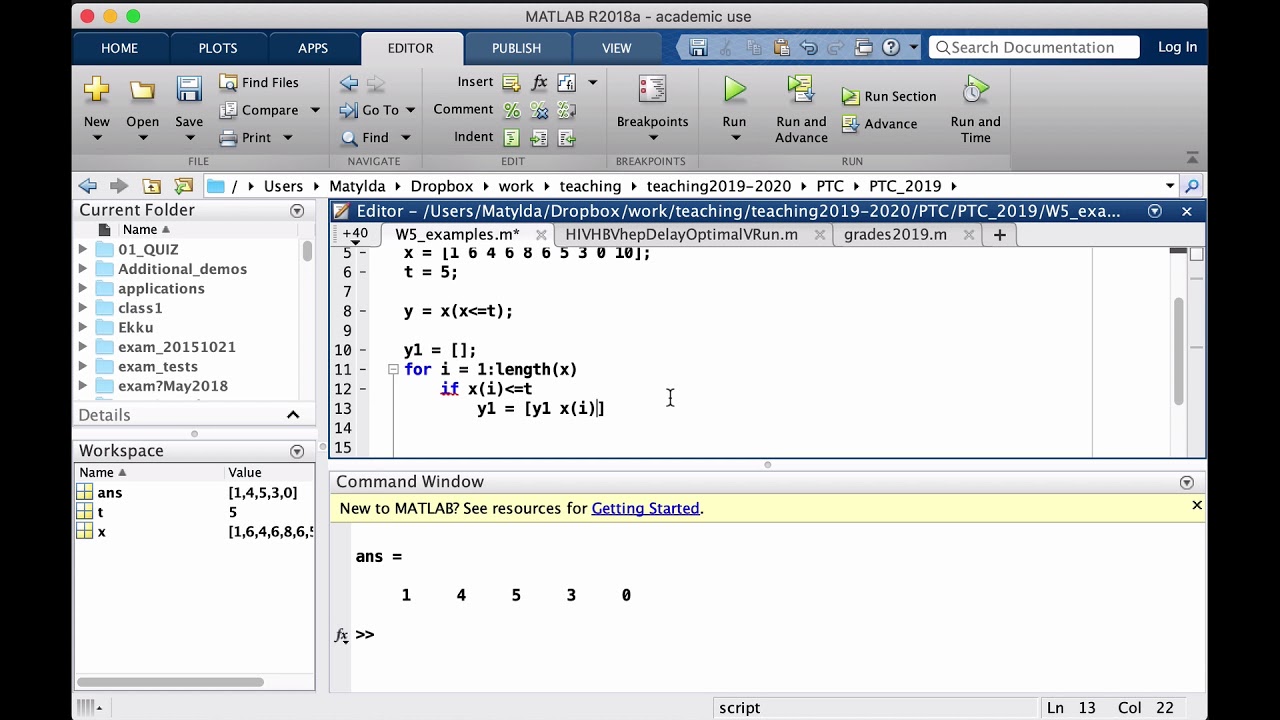
Task: Click the decrease indent icon
Action: [566, 137]
